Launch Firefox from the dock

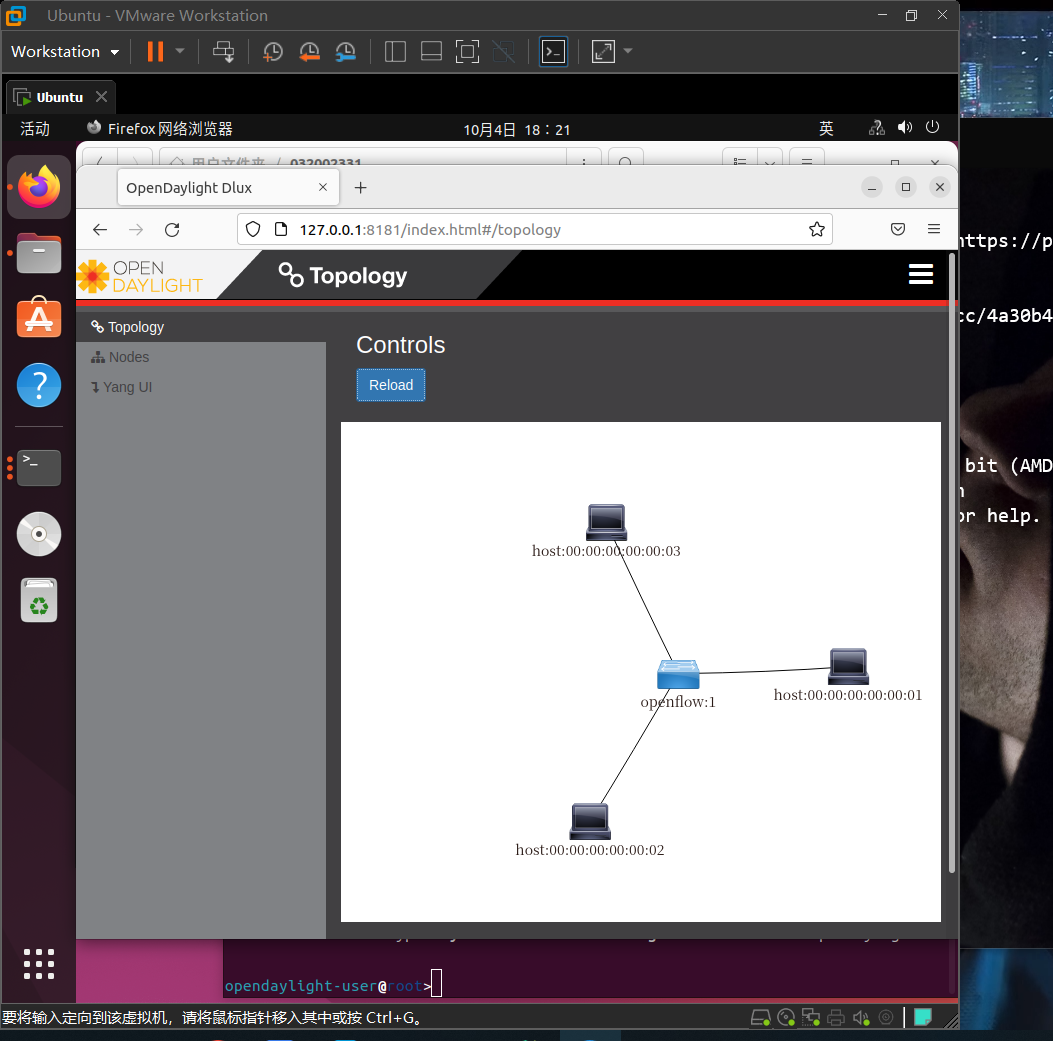click(x=39, y=187)
